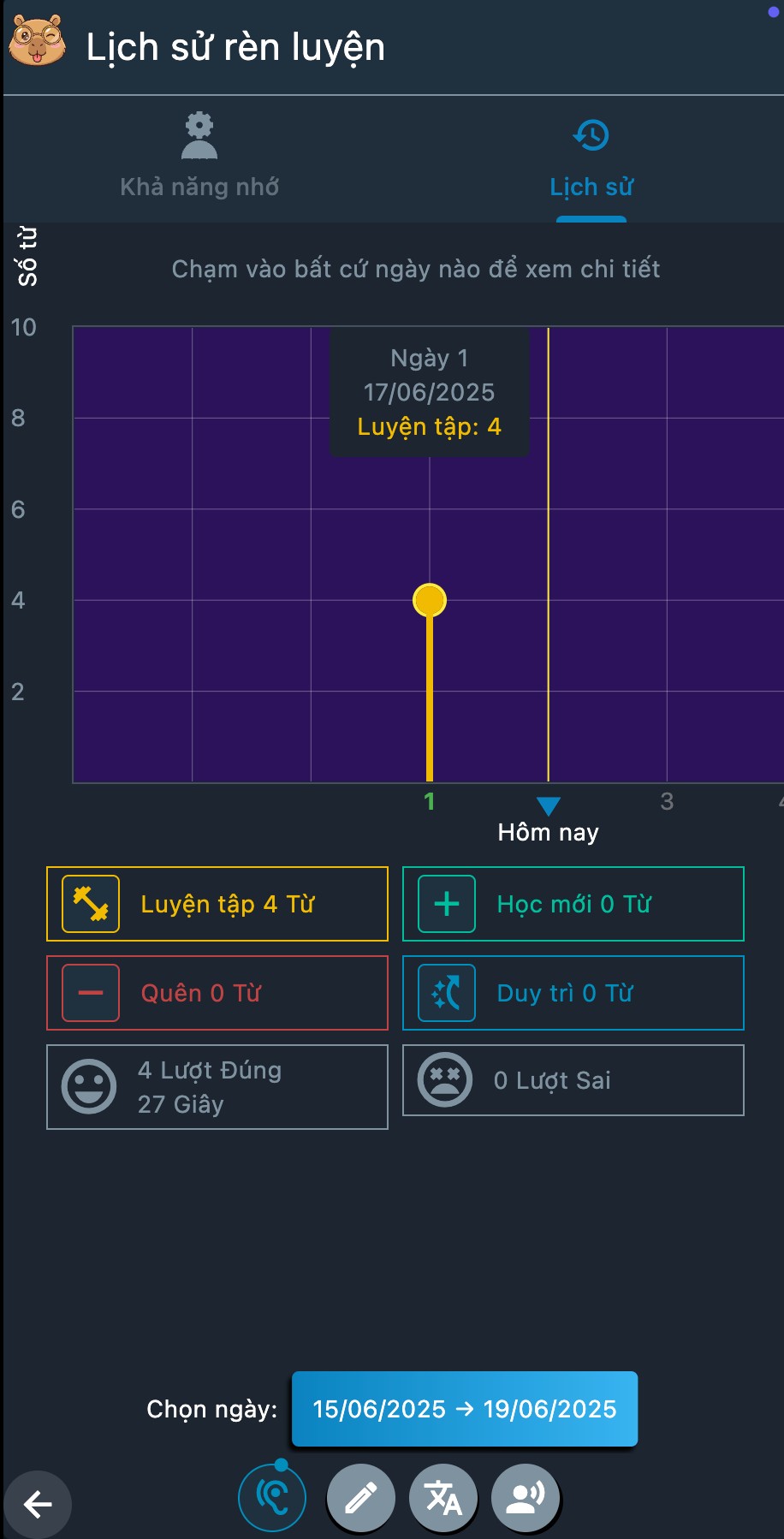Open the Học mới 0 Từ card
This screenshot has width=784, height=1539.
(574, 904)
